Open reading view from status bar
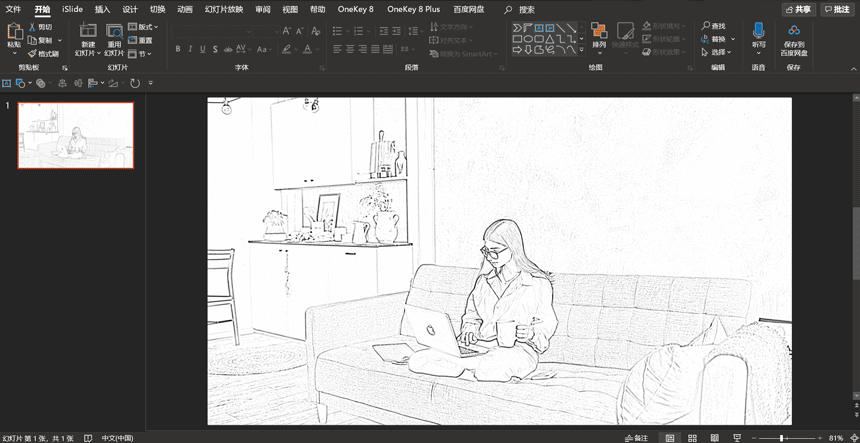This screenshot has width=860, height=443. [x=714, y=438]
